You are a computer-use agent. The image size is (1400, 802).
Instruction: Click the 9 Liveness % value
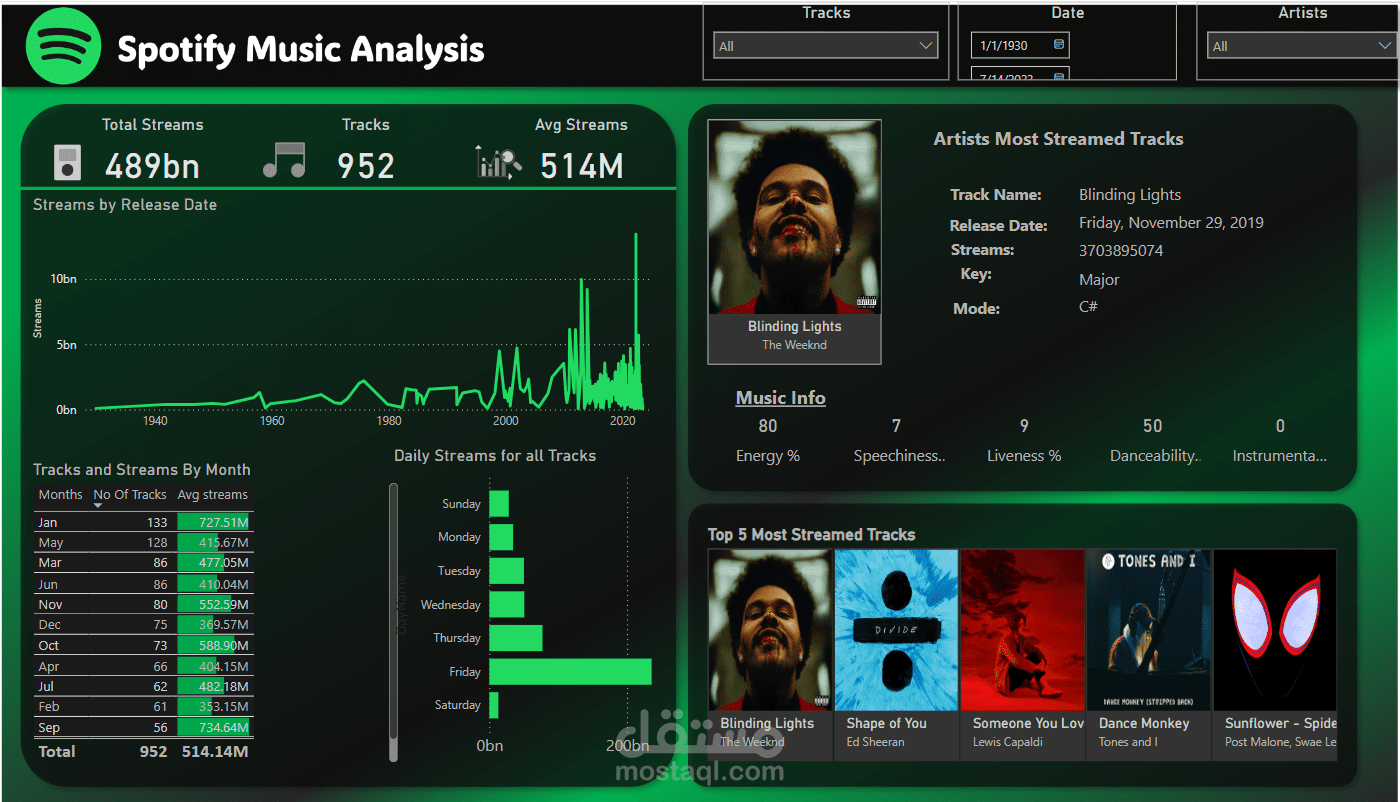click(1024, 426)
